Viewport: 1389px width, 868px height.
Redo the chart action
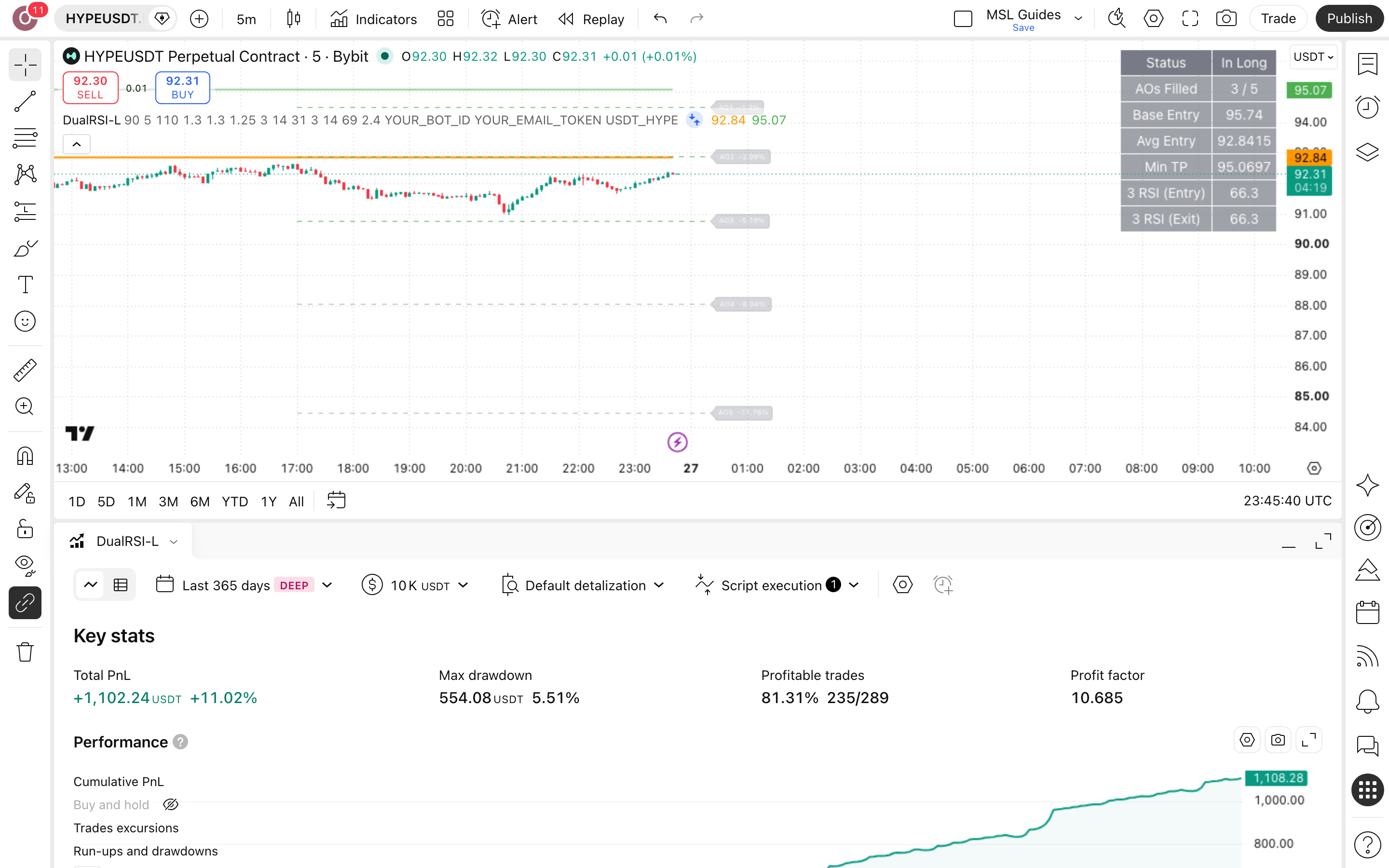click(x=697, y=19)
